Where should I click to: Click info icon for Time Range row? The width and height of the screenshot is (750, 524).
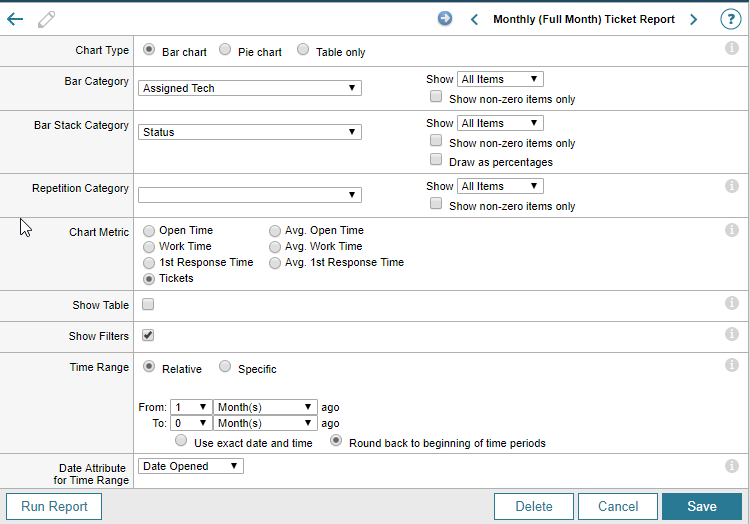pyautogui.click(x=731, y=365)
